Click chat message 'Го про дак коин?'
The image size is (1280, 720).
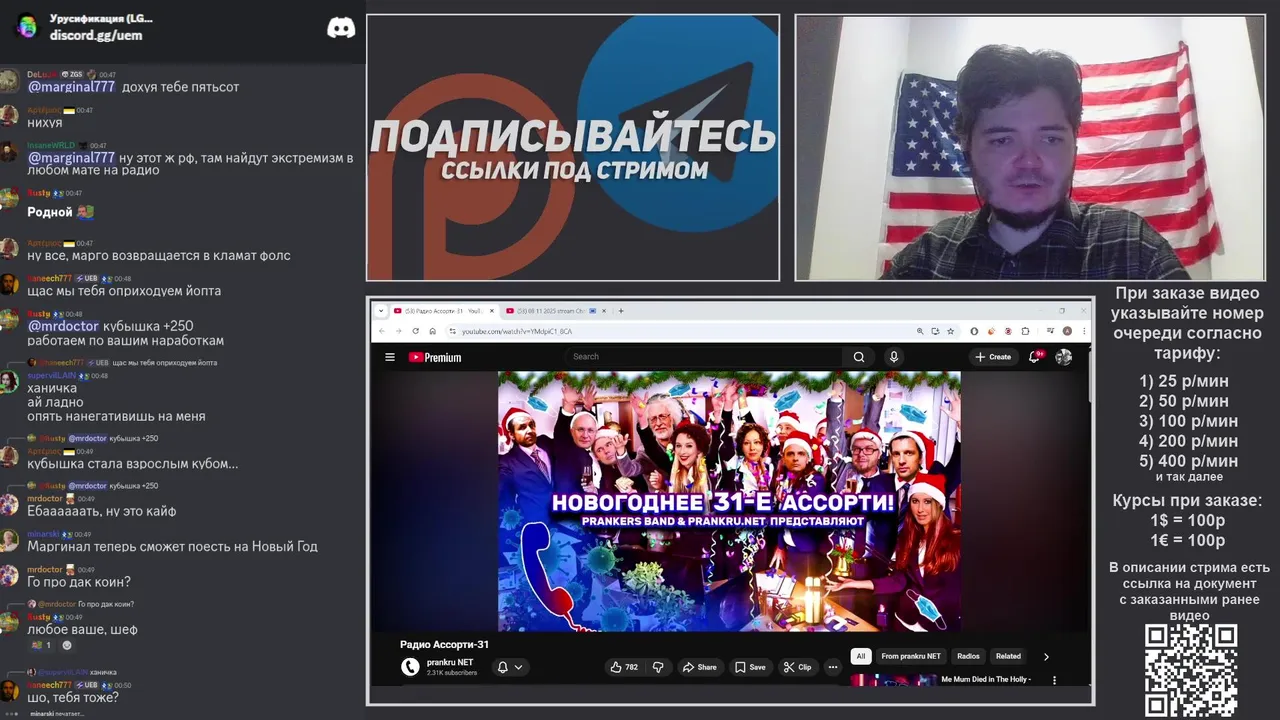(79, 582)
